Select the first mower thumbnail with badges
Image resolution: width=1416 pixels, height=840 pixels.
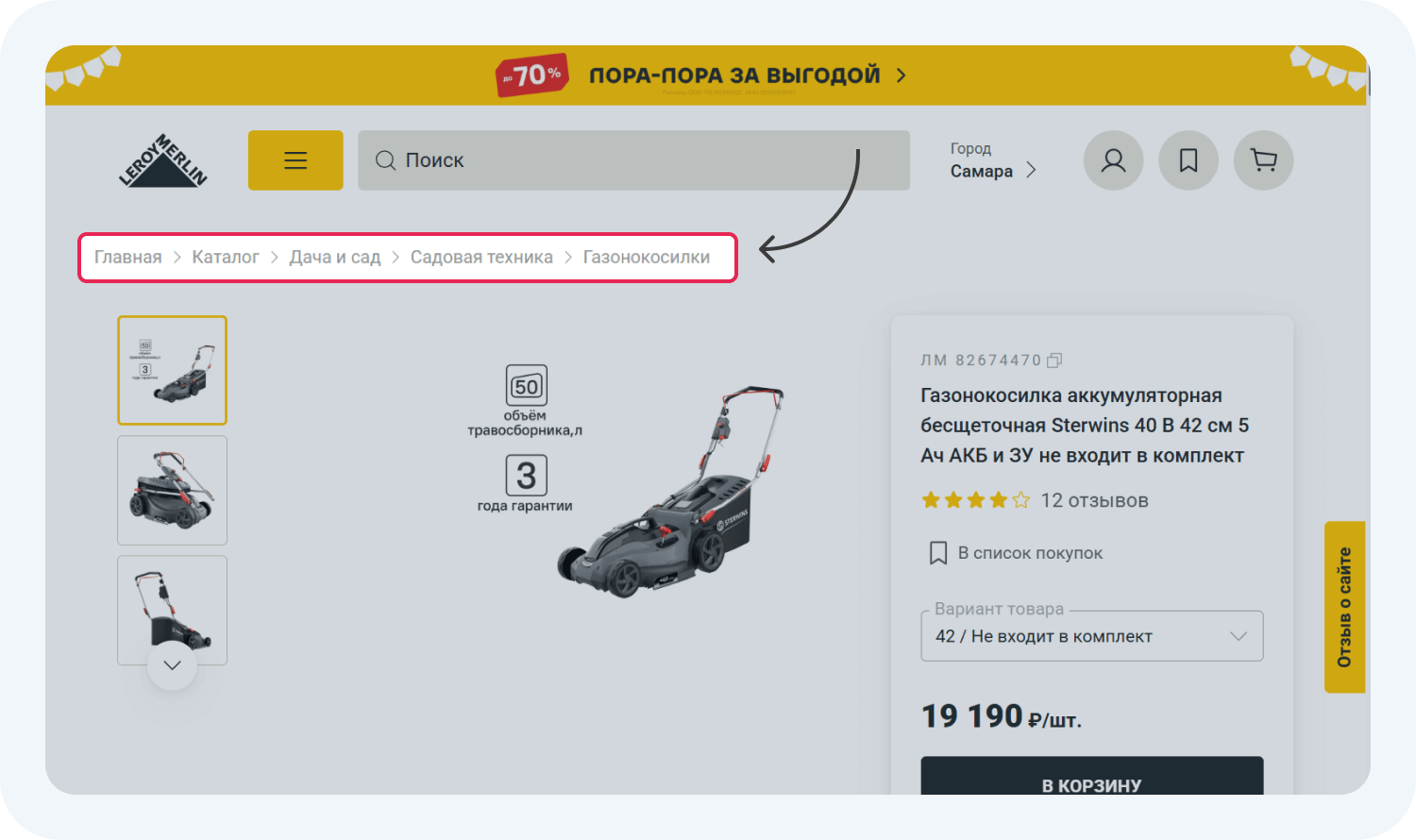172,370
